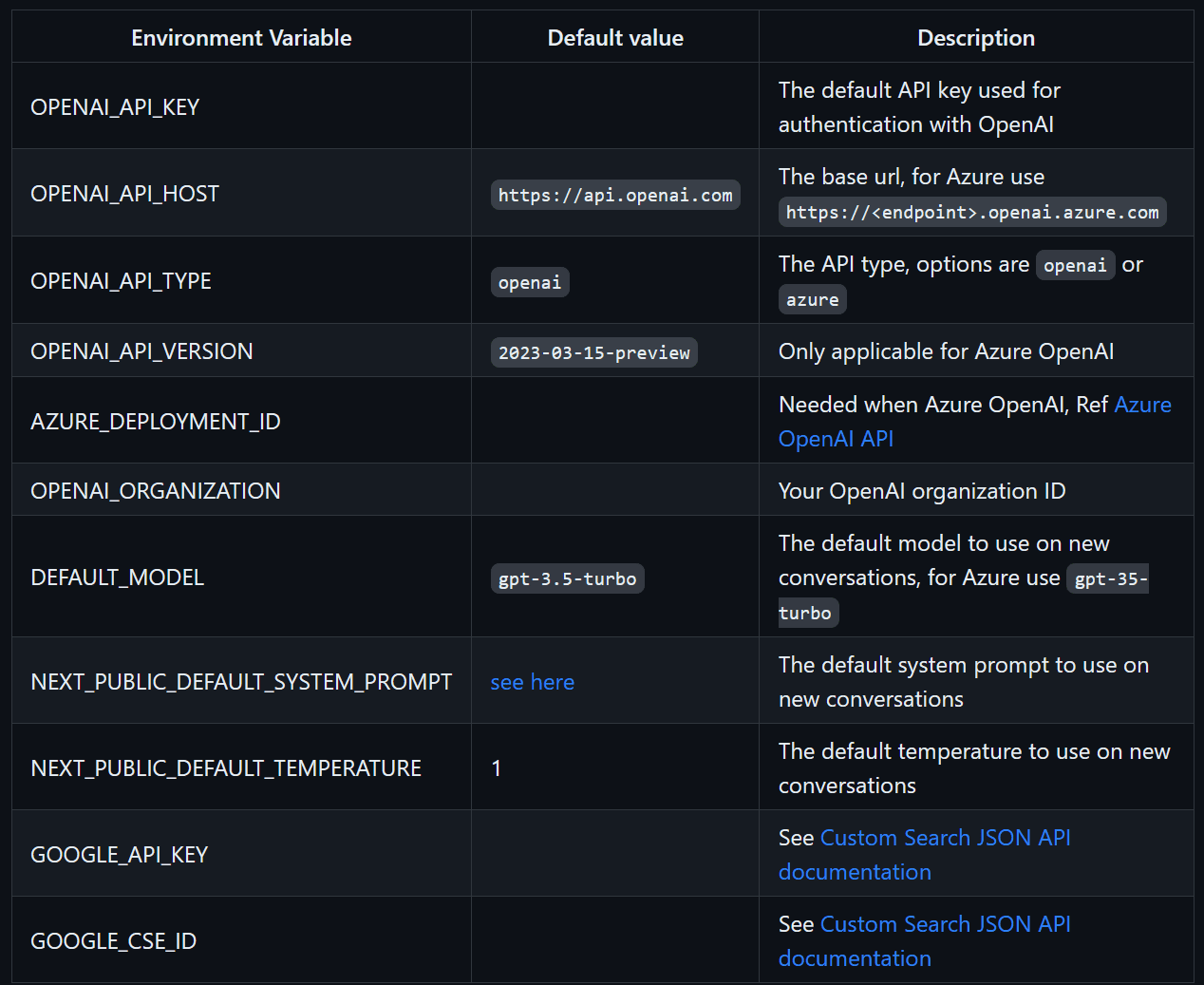Click the OPENAI_API_KEY variable name

tap(115, 107)
